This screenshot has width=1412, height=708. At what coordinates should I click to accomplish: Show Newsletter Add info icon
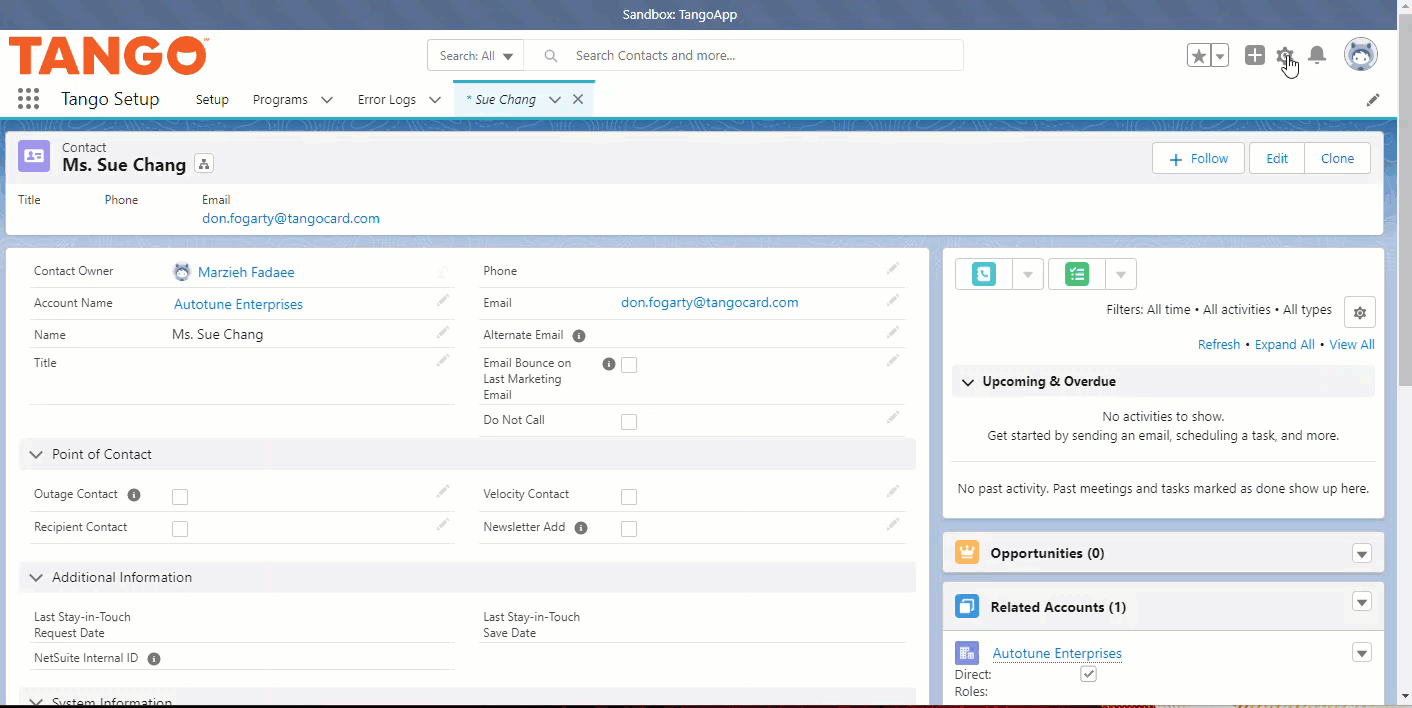tap(581, 528)
